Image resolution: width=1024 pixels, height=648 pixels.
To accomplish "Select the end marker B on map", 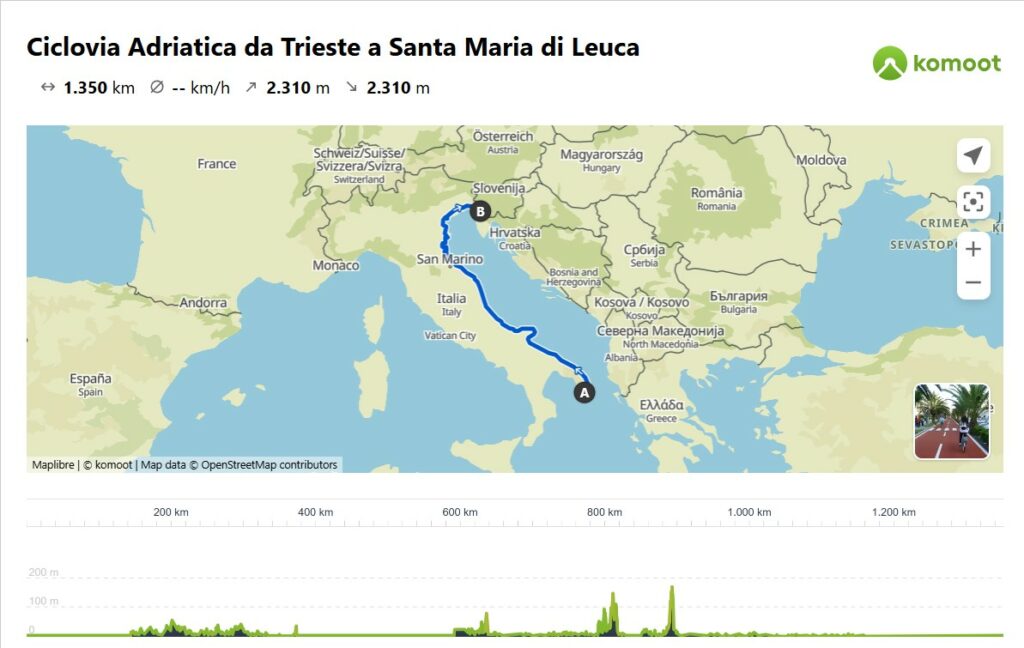I will click(480, 211).
